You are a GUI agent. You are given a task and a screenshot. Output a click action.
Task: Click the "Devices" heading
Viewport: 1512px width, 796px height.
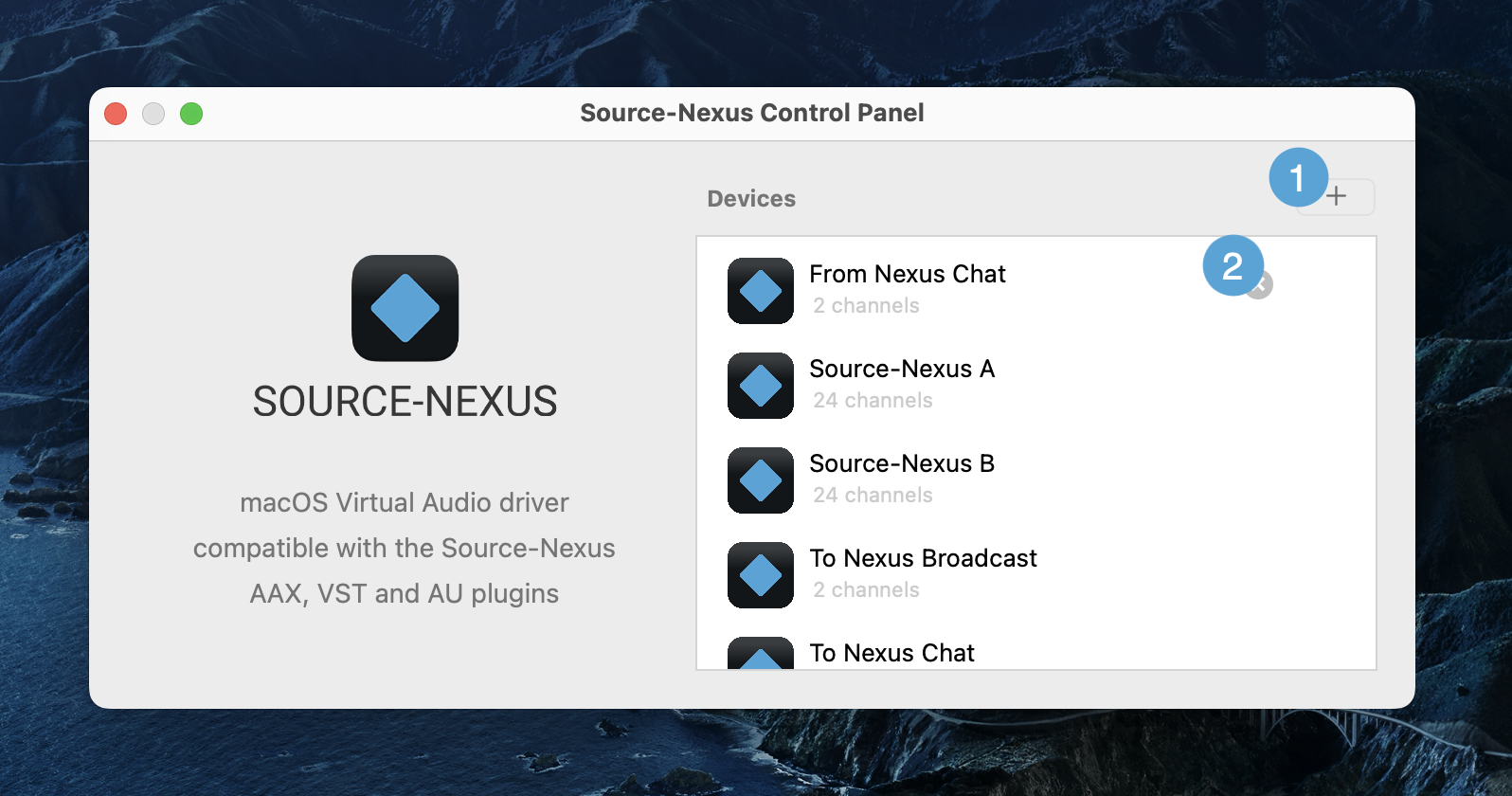click(x=751, y=199)
